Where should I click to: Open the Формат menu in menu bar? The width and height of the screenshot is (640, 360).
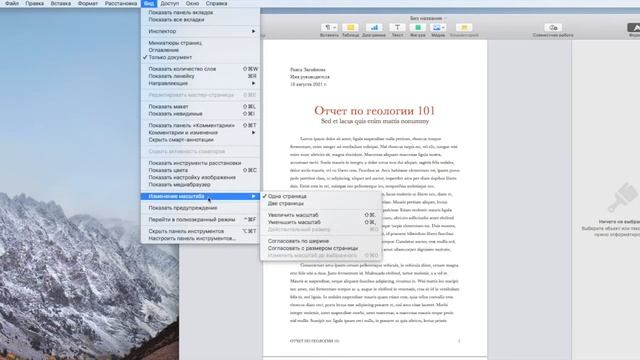tap(88, 3)
